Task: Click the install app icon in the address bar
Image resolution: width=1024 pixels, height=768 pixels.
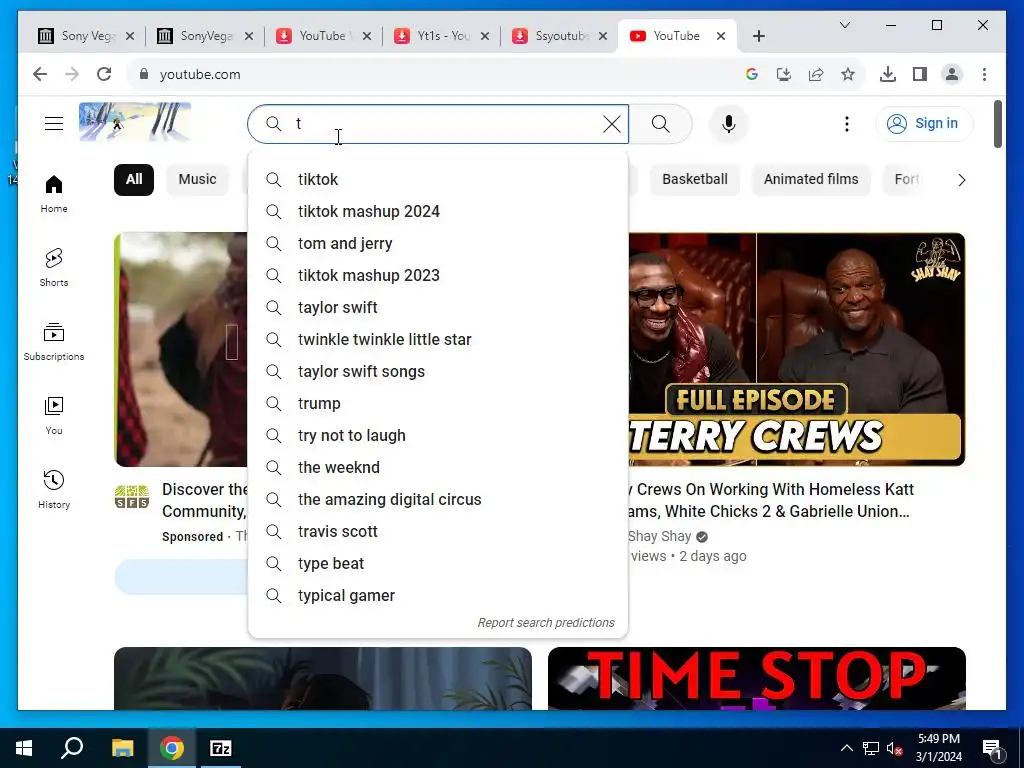Action: click(784, 74)
